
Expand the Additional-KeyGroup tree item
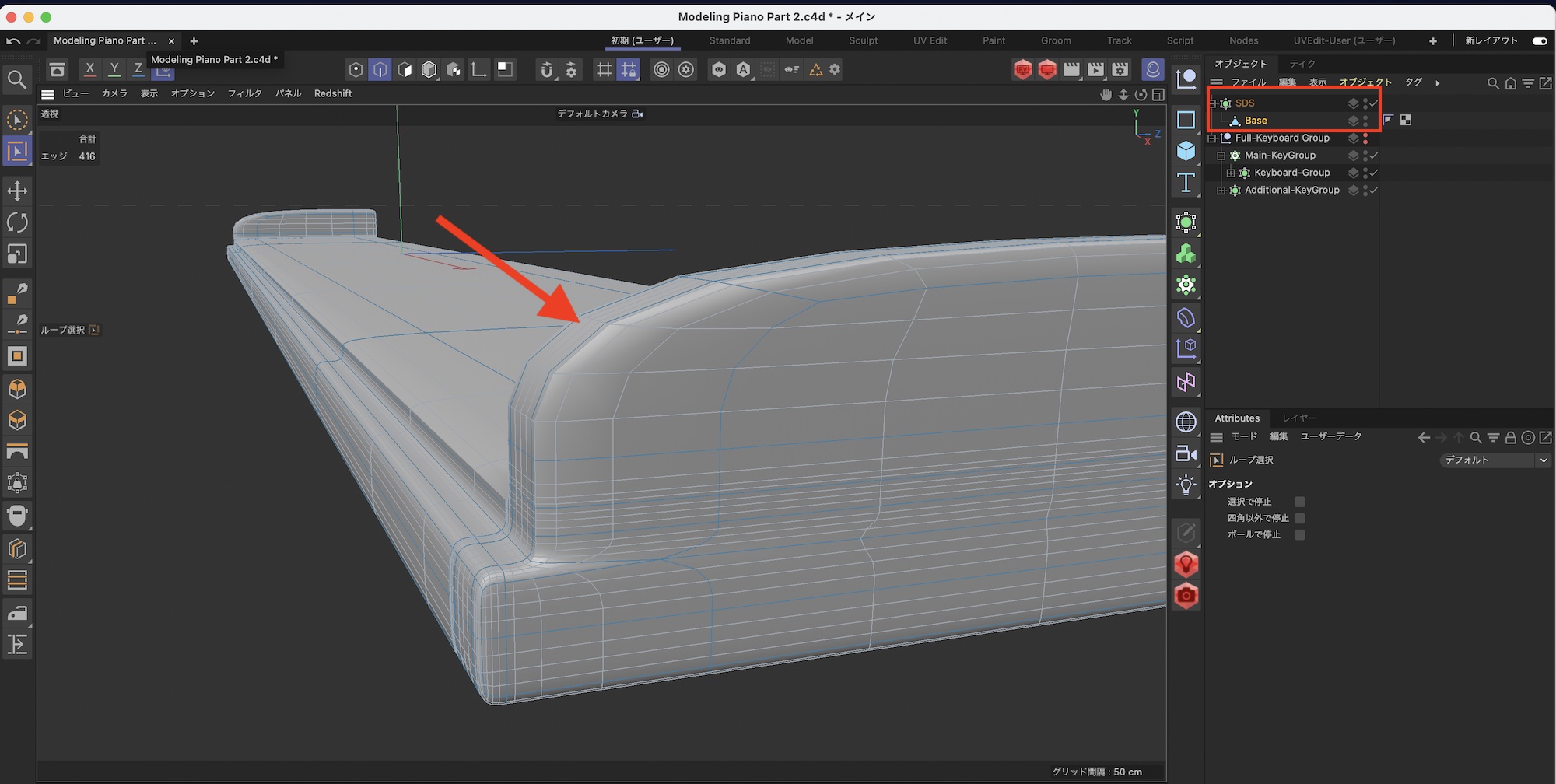(1221, 191)
